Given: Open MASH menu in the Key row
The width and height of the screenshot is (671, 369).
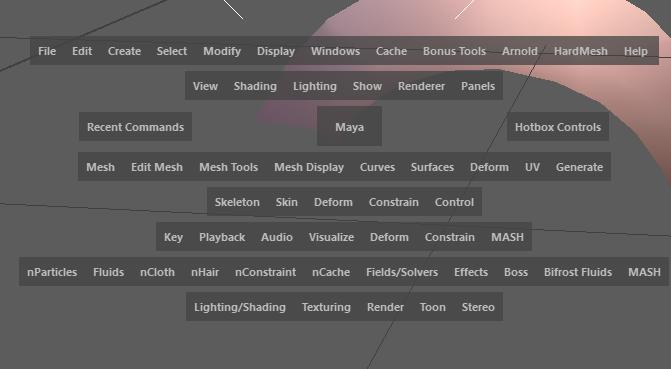Looking at the screenshot, I should click(x=507, y=237).
